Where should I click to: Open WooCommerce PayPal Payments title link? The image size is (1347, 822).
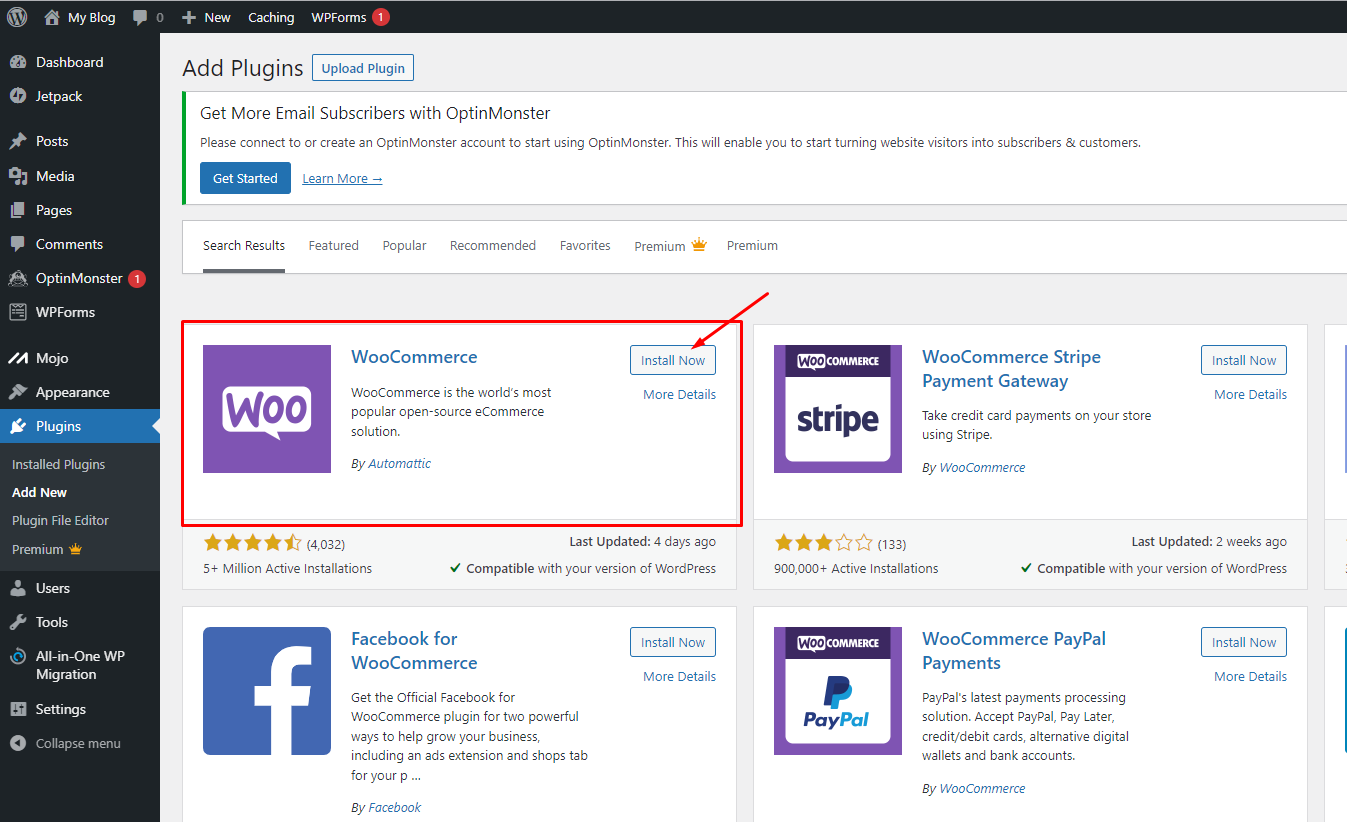pyautogui.click(x=1014, y=651)
